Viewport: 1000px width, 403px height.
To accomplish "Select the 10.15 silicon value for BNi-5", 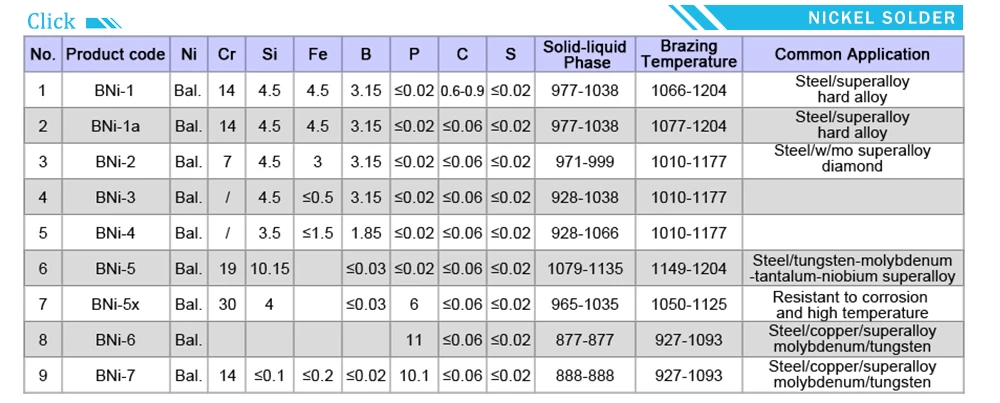I will coord(270,269).
